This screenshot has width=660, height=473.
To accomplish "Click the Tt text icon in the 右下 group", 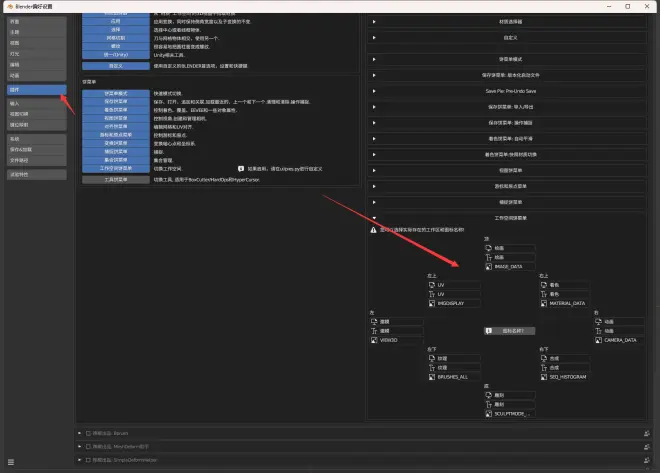I will 544,368.
